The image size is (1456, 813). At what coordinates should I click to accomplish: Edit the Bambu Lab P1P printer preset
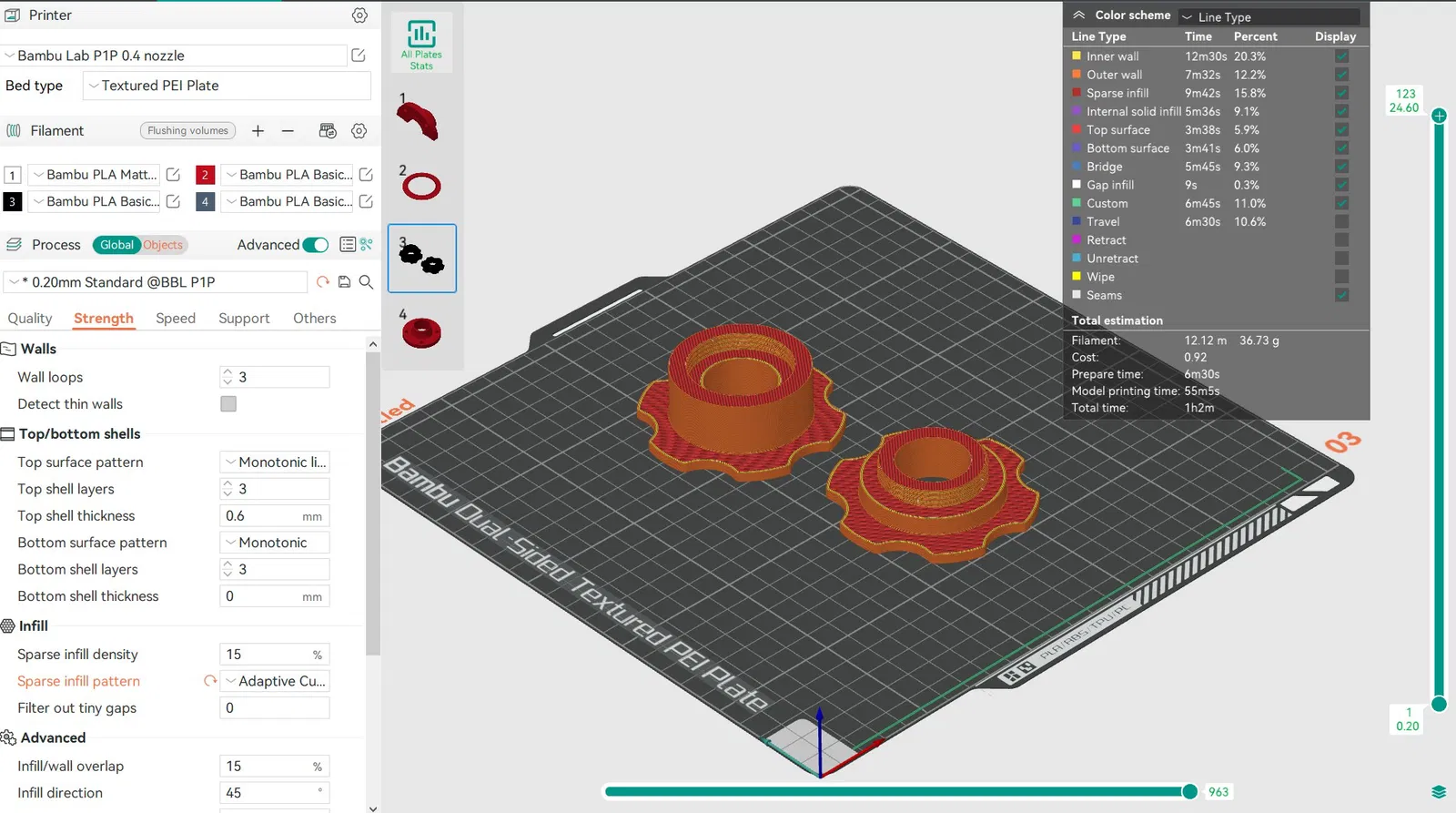tap(359, 56)
